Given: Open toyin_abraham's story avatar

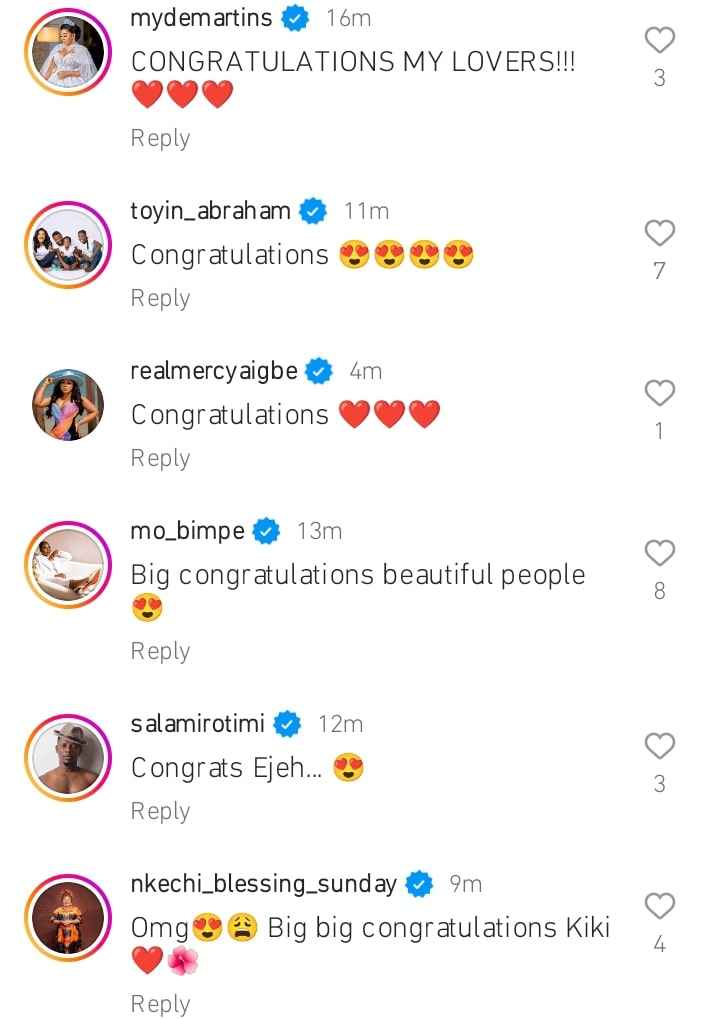Looking at the screenshot, I should click(68, 244).
